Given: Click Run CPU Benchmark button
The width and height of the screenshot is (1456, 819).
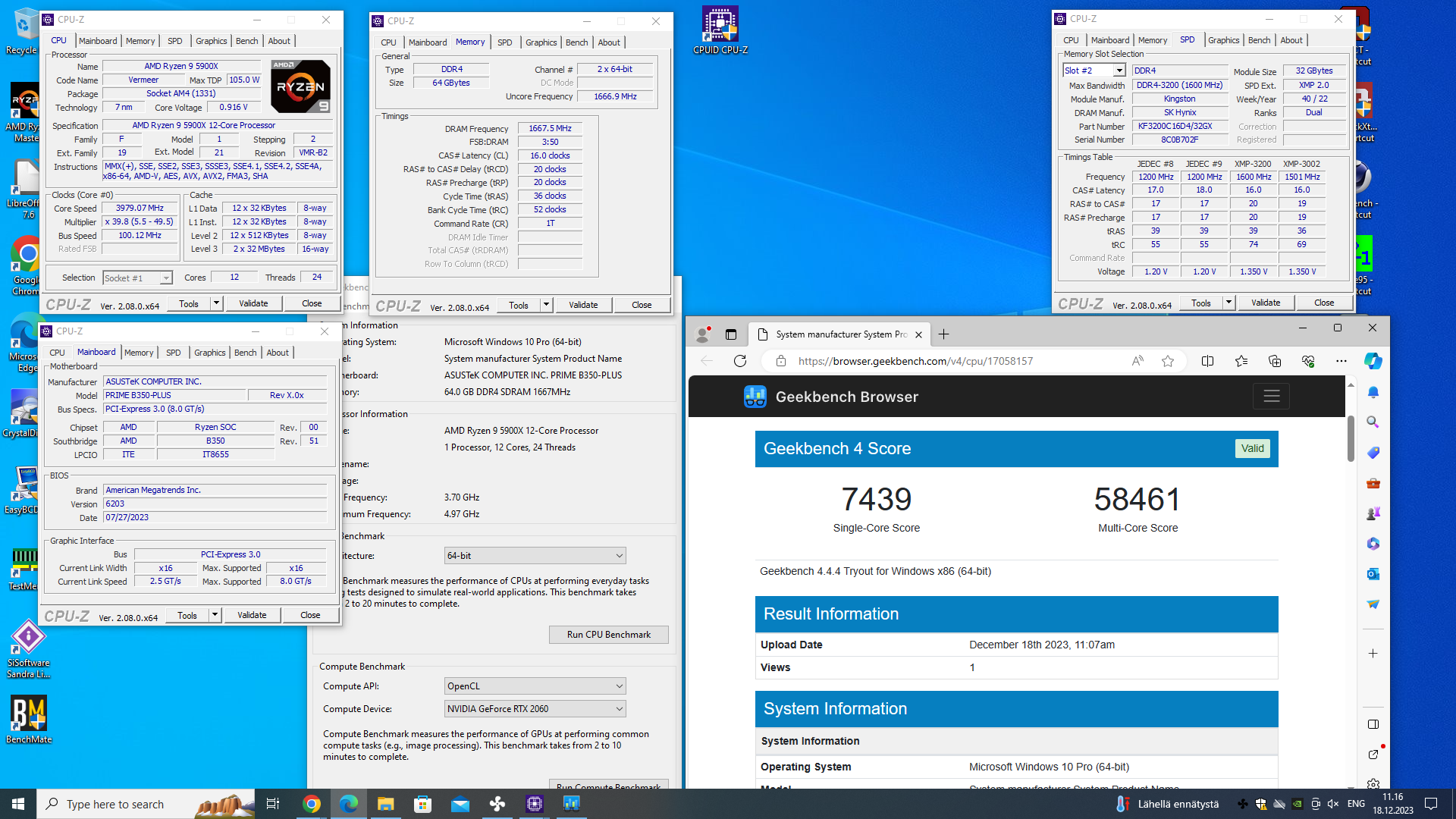Looking at the screenshot, I should [x=608, y=635].
